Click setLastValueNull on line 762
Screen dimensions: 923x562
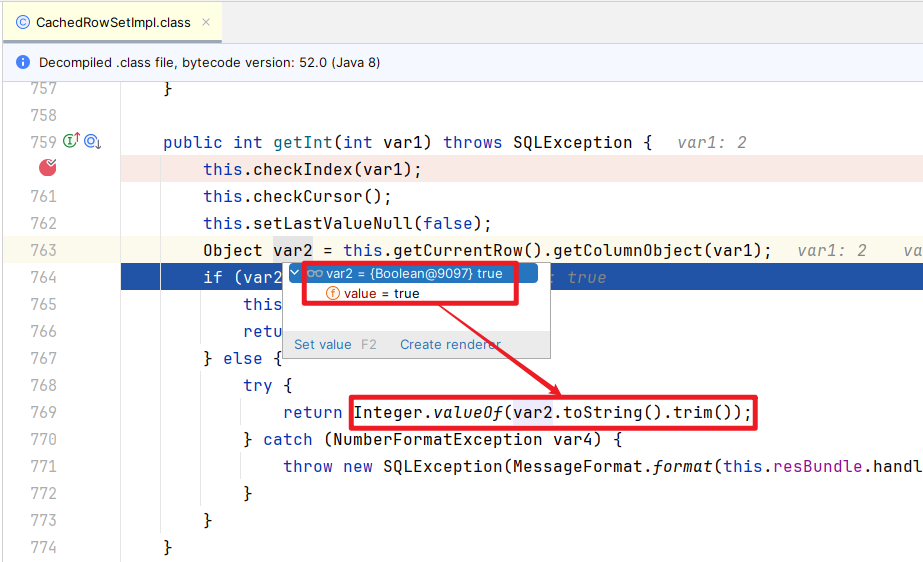click(333, 224)
